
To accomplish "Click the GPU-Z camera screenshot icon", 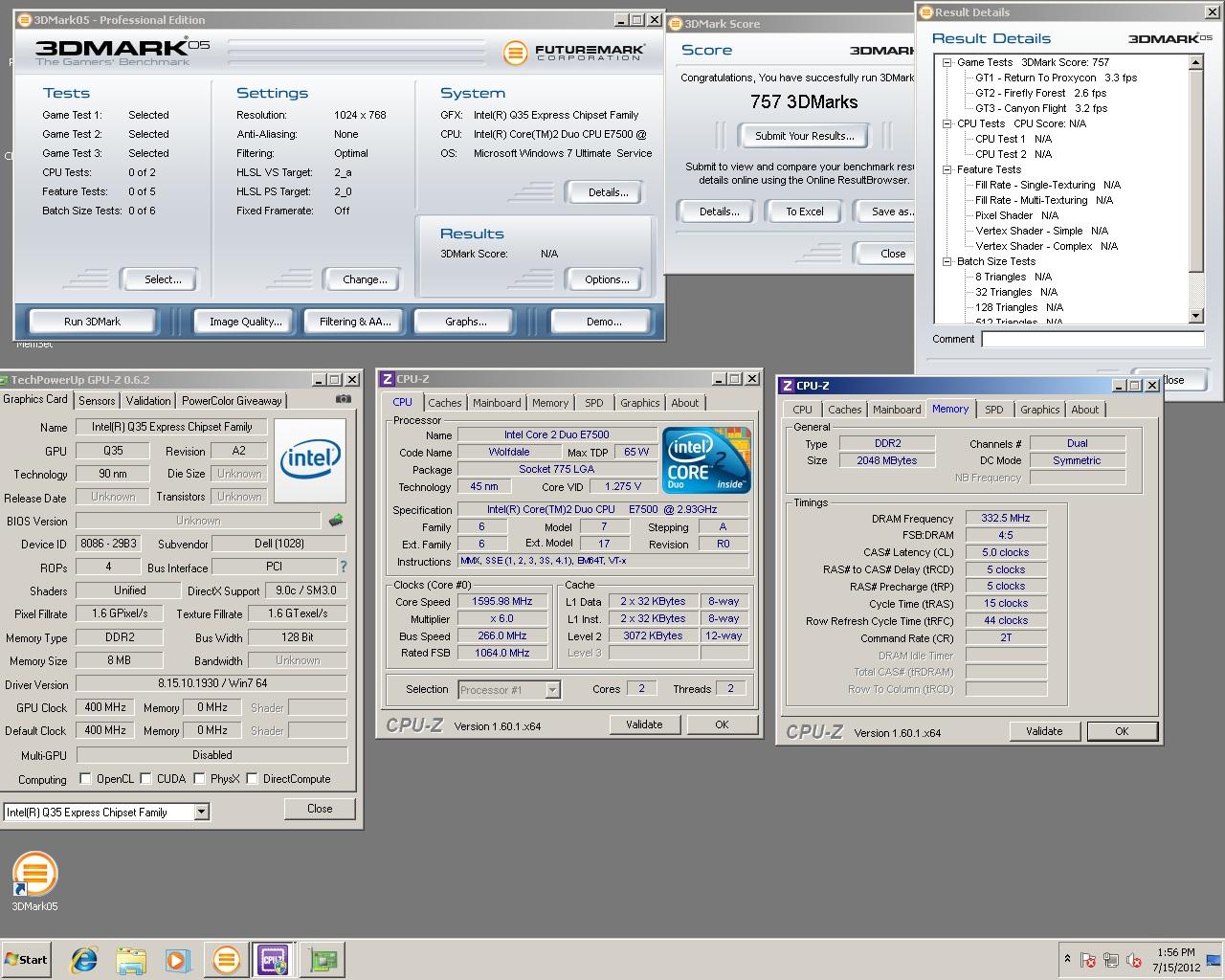I will [x=343, y=399].
